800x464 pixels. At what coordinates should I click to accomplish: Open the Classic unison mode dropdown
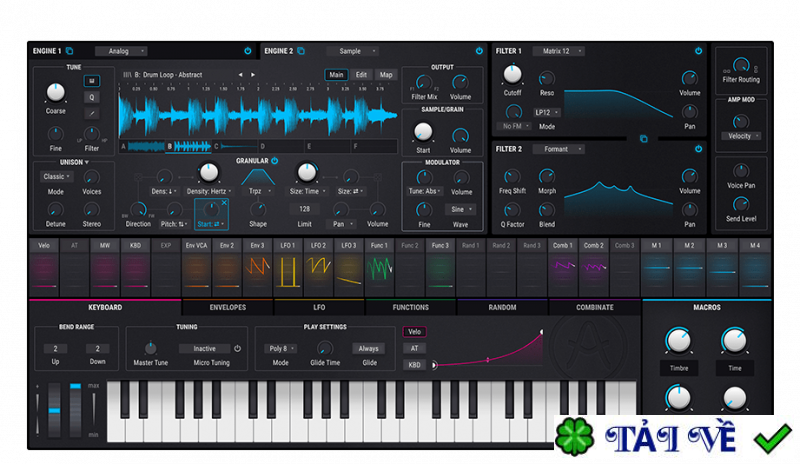click(56, 177)
